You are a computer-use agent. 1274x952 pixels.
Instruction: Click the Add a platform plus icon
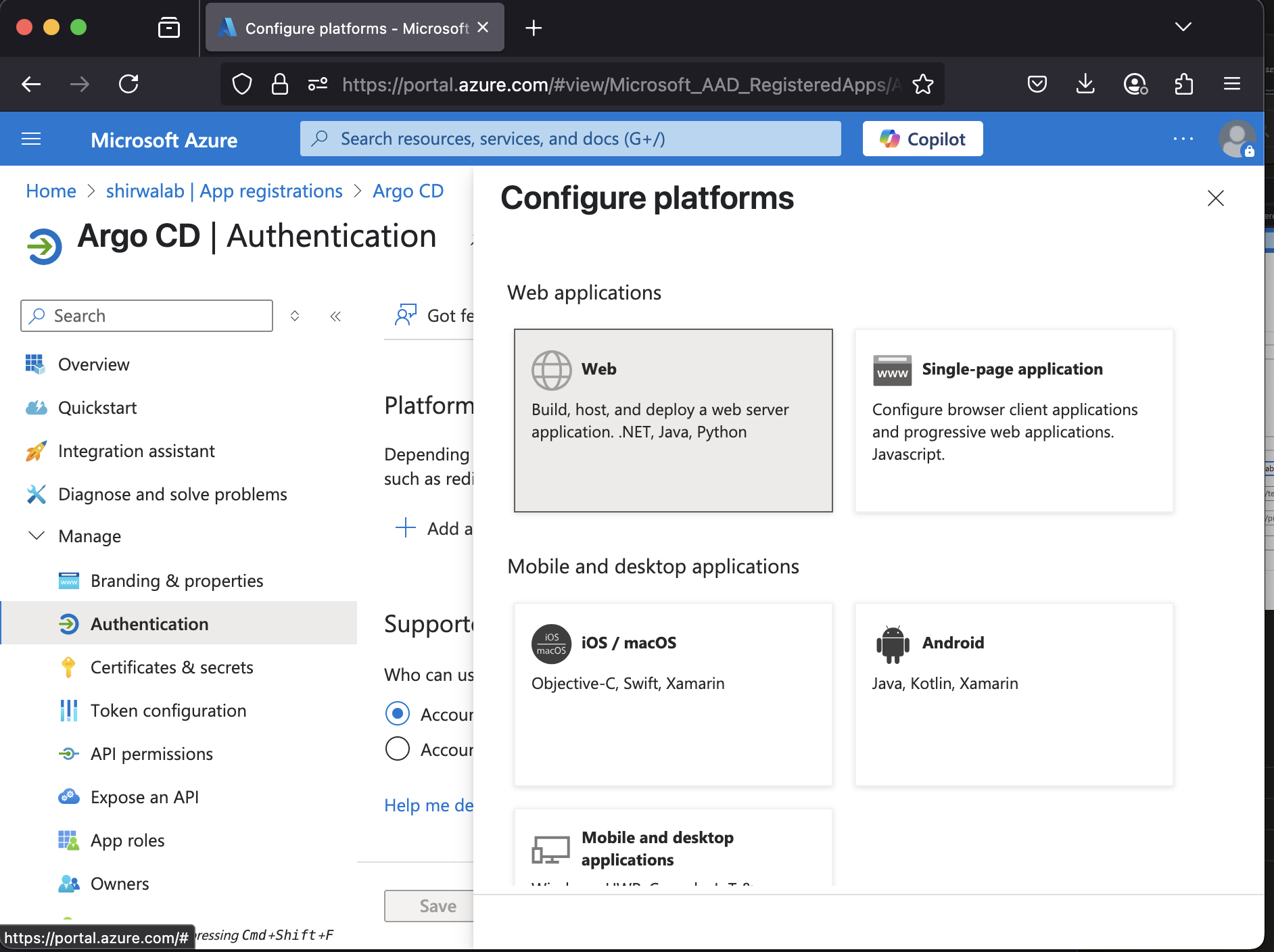click(x=405, y=527)
